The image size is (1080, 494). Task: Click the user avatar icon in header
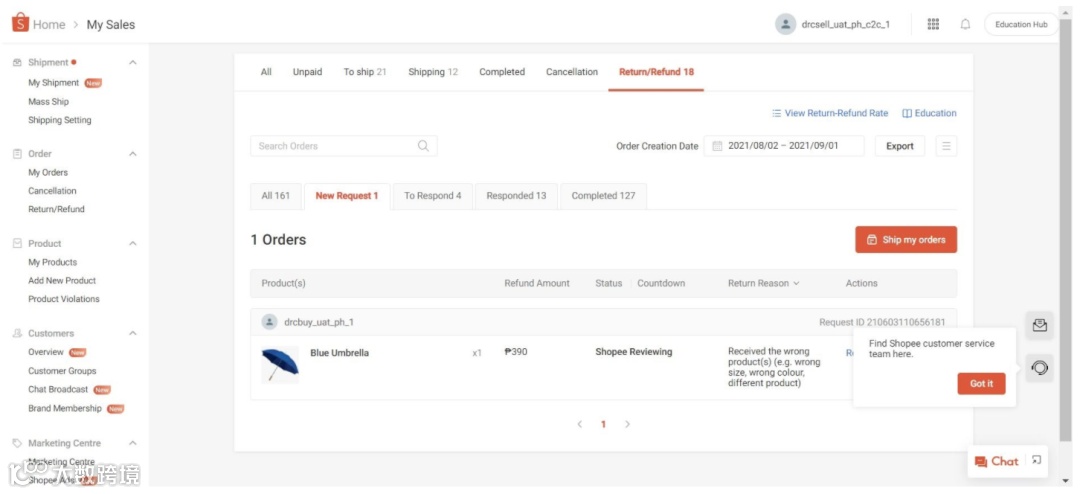pos(785,24)
